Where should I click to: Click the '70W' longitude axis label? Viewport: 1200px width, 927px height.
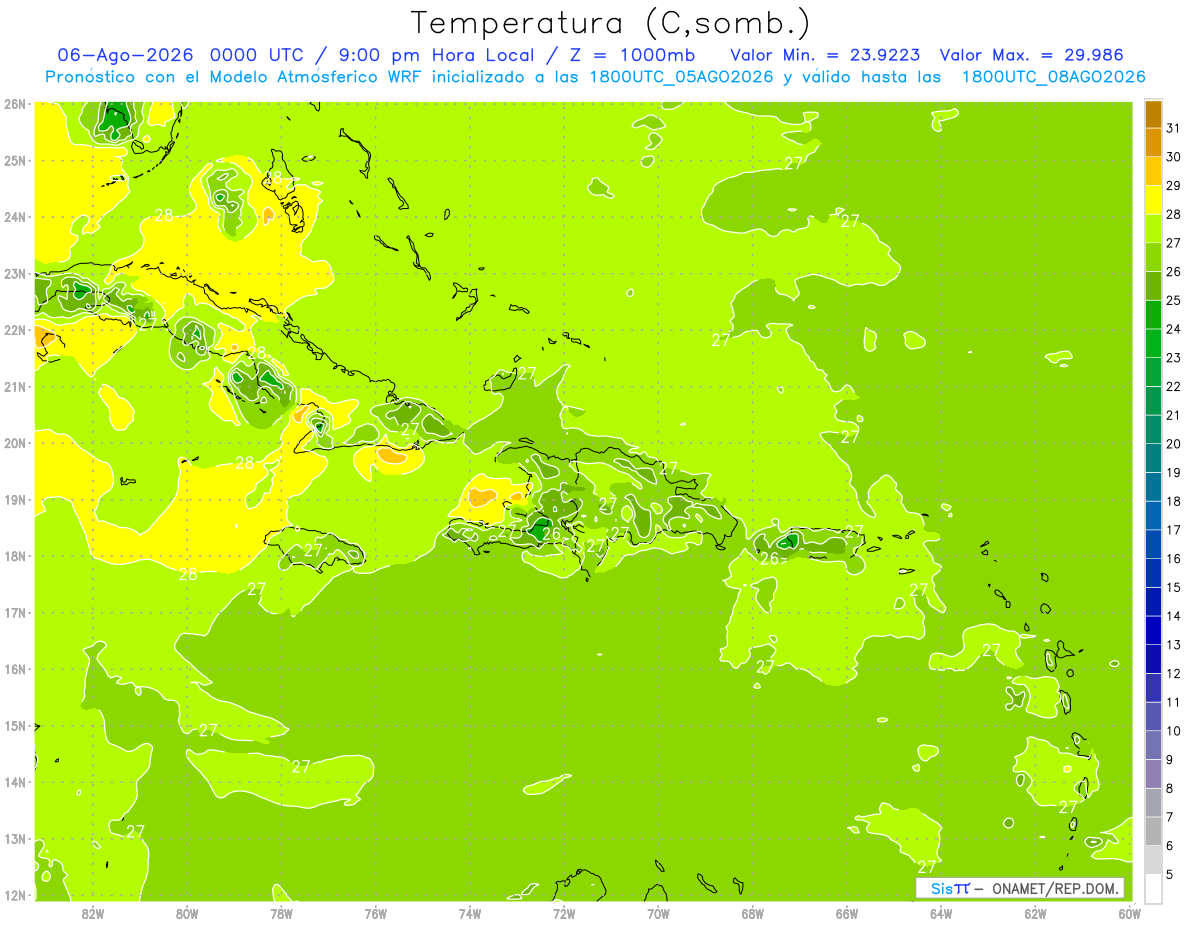658,913
